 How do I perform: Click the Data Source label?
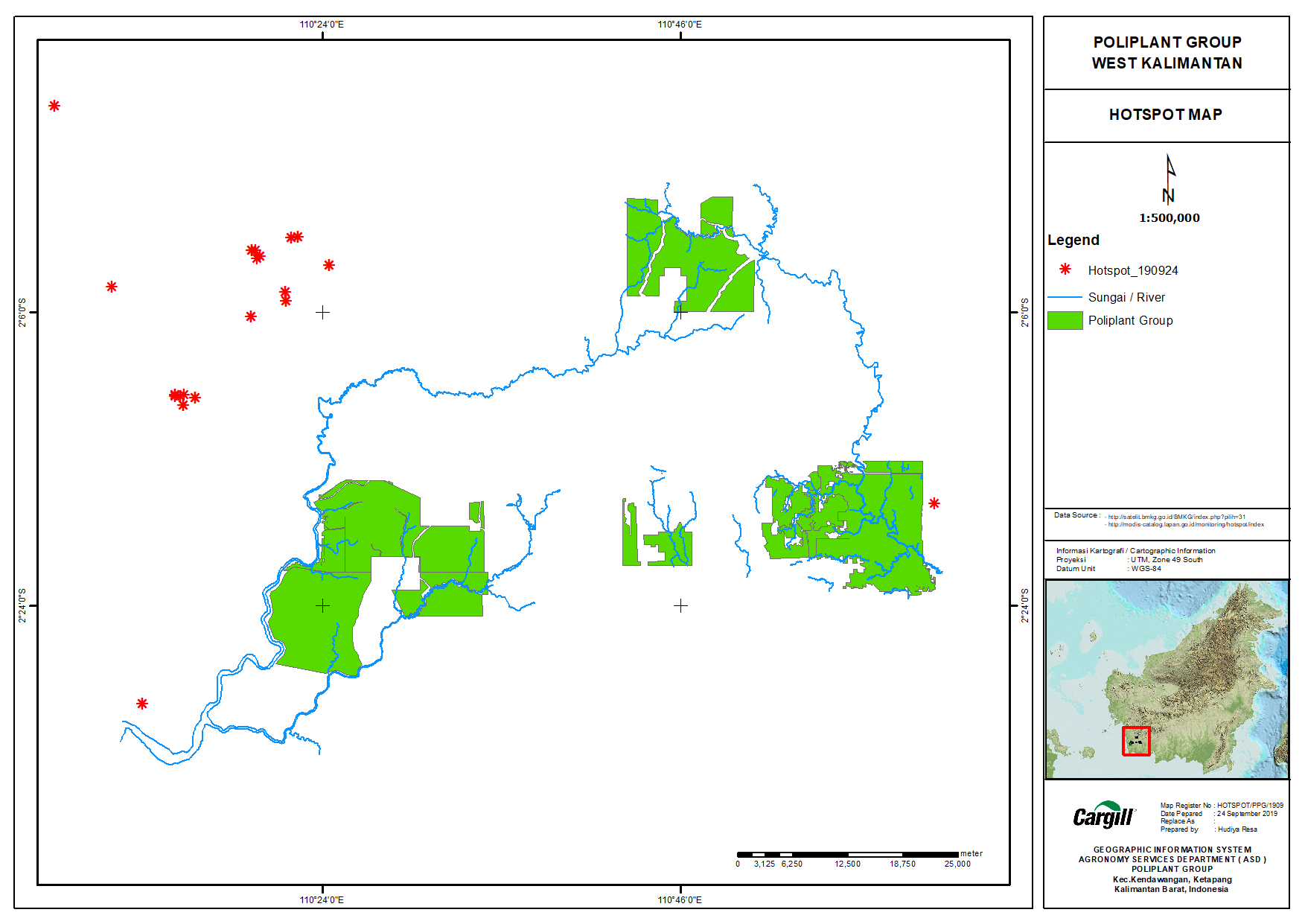coord(1076,515)
